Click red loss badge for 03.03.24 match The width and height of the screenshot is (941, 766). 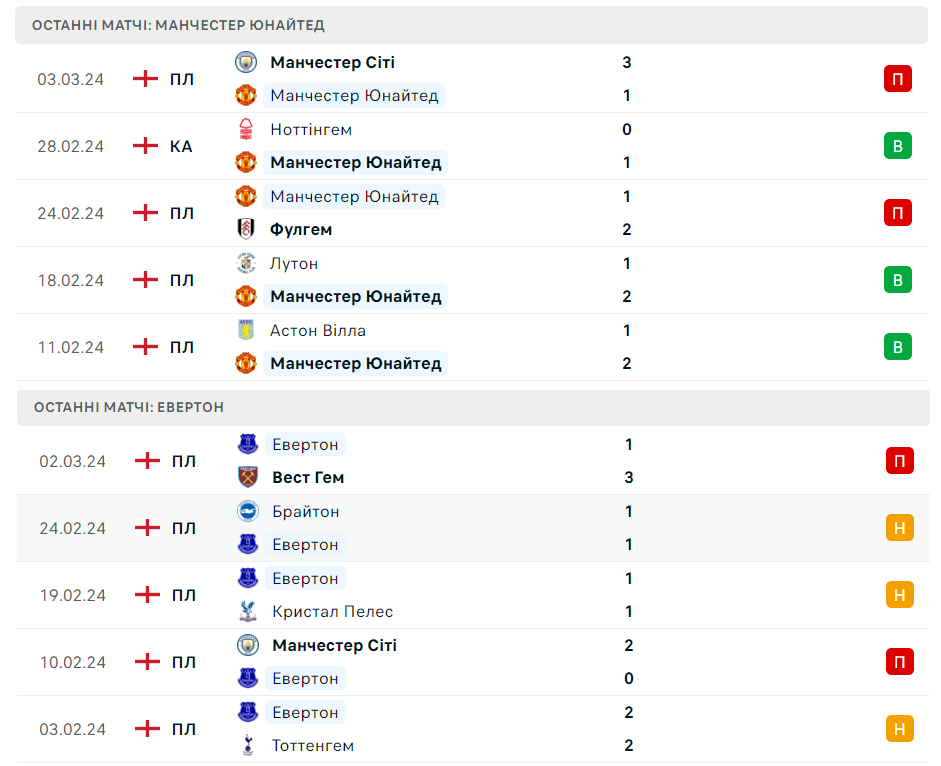pos(897,79)
